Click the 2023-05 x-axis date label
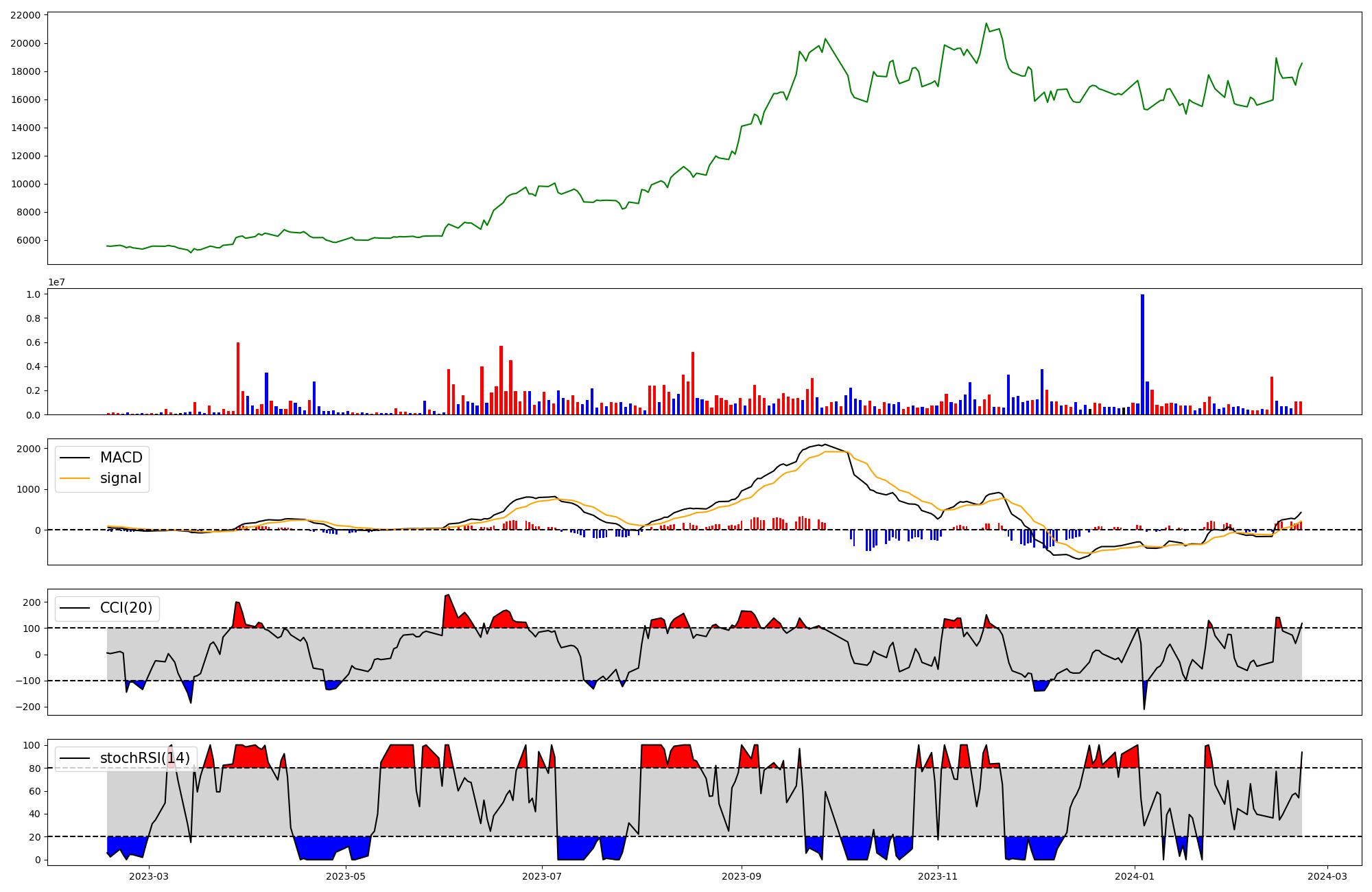This screenshot has height=892, width=1372. 346,876
